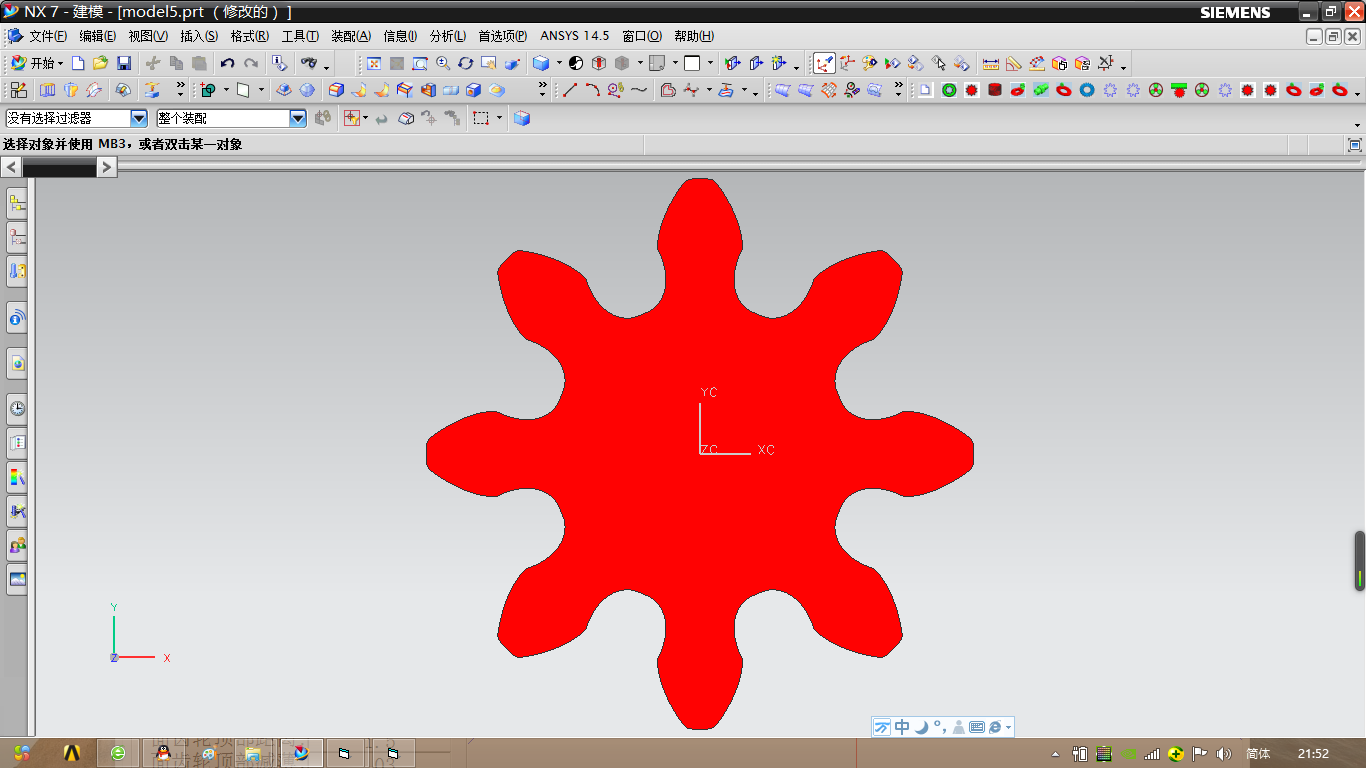Open the 工具(T) Tools menu
Viewport: 1366px width, 768px height.
[x=300, y=36]
